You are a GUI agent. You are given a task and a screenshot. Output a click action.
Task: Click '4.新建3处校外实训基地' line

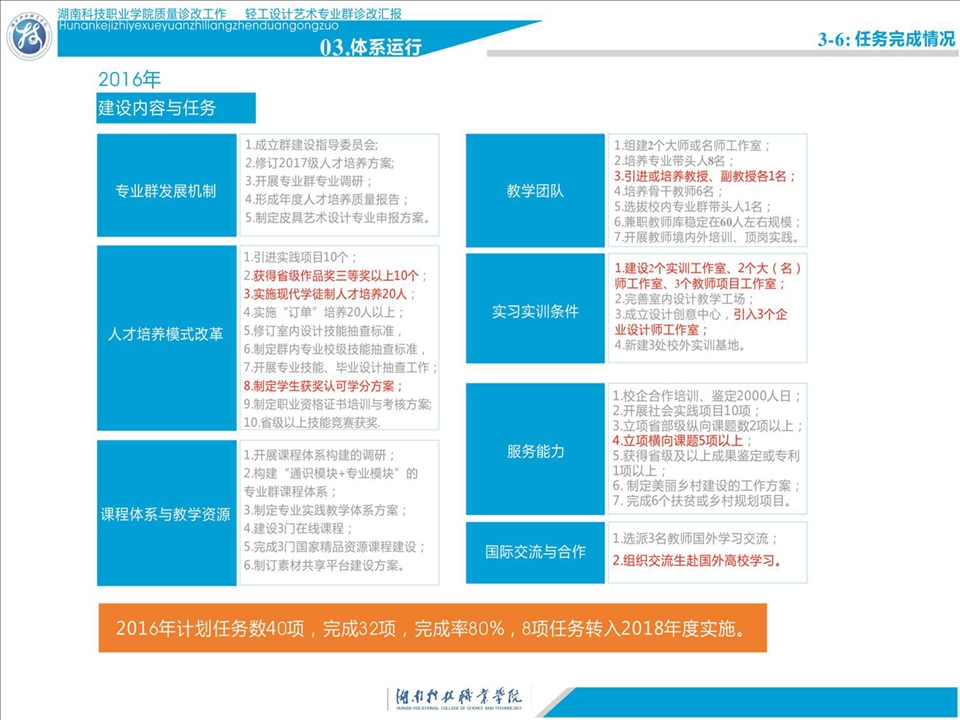click(680, 345)
